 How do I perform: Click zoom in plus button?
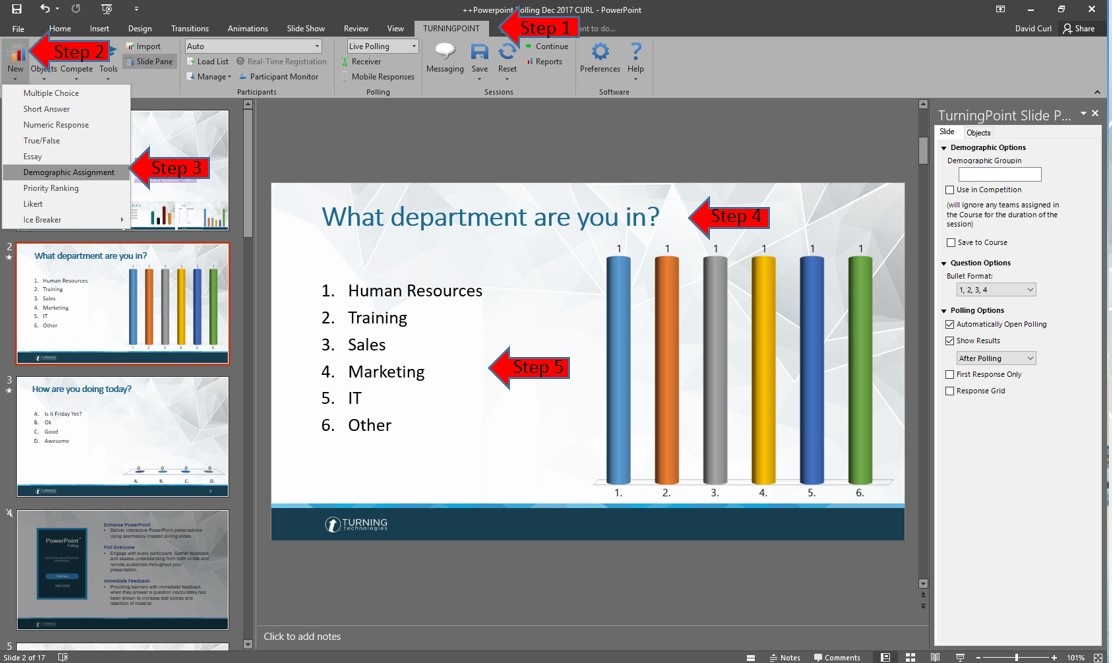pos(1054,657)
